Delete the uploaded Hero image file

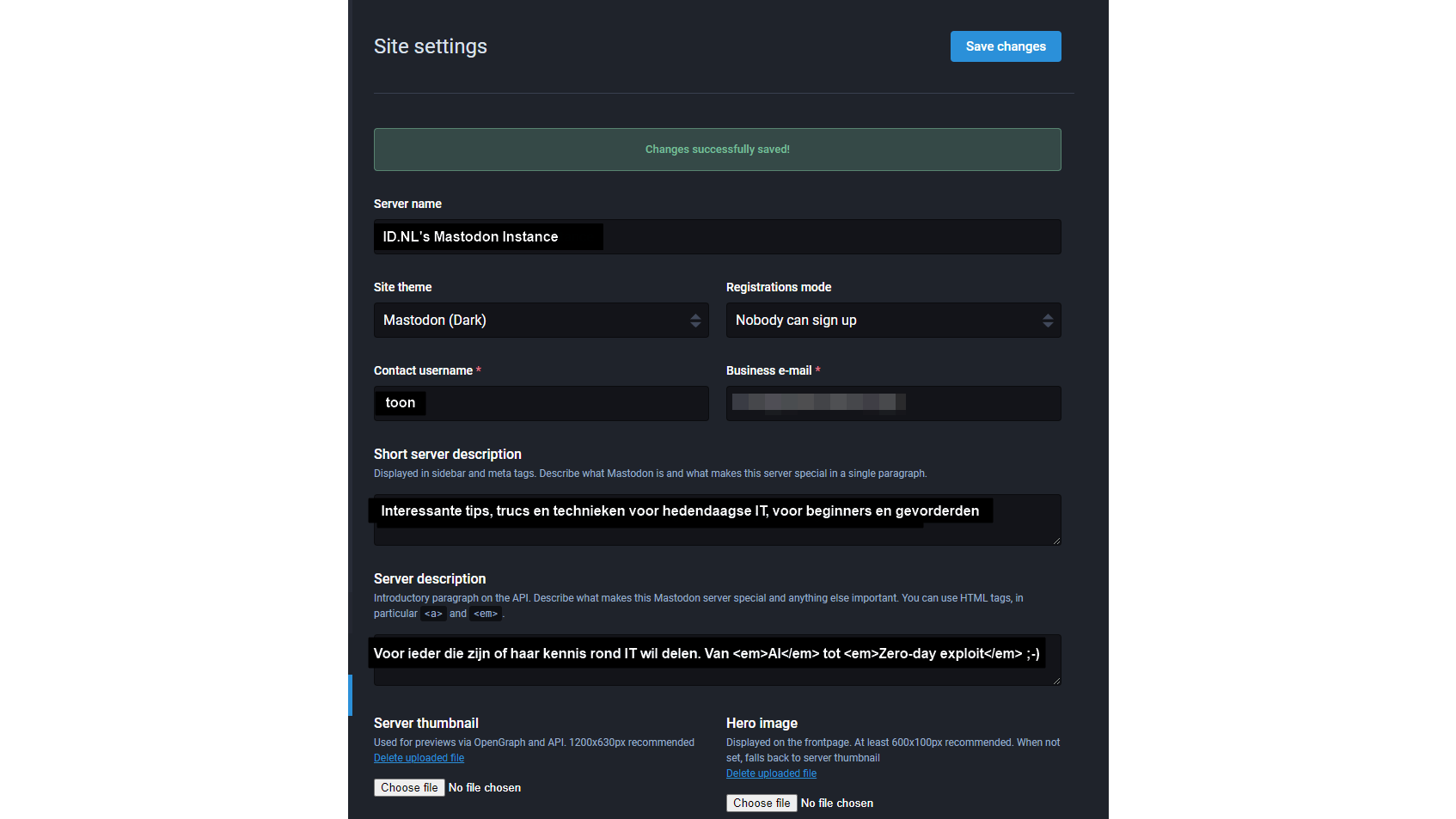coord(771,773)
